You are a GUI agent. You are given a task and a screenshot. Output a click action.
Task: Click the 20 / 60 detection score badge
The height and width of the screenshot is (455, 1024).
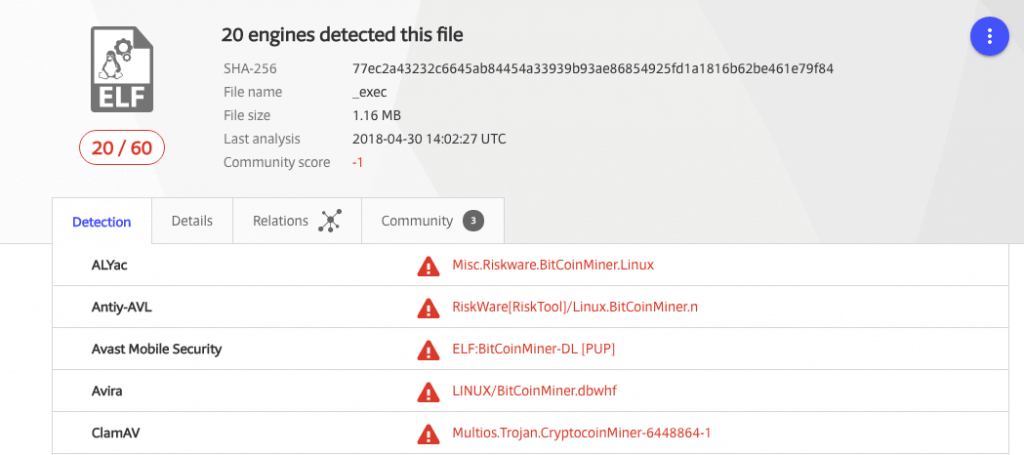point(122,148)
